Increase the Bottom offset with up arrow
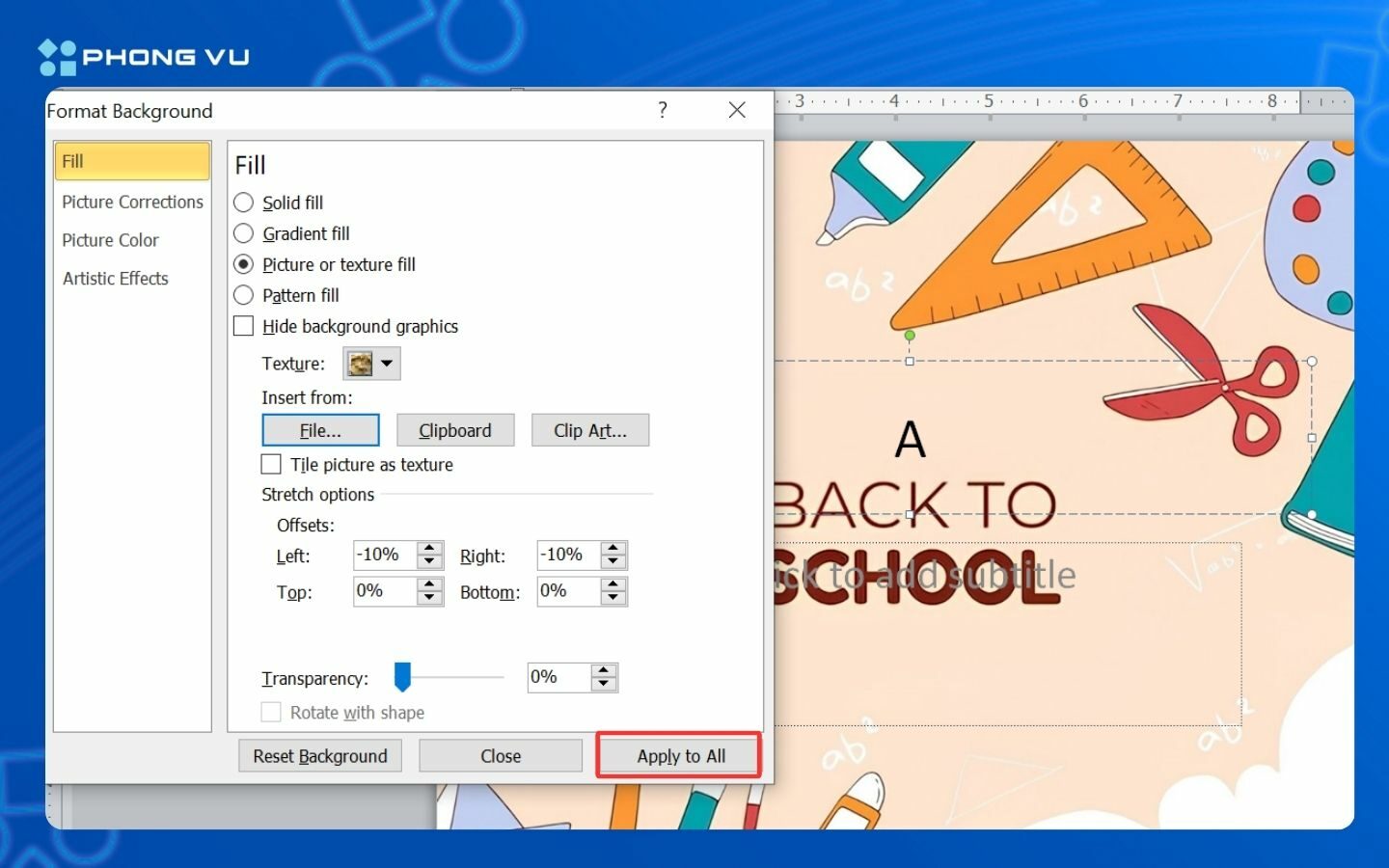This screenshot has width=1389, height=868. 613,584
